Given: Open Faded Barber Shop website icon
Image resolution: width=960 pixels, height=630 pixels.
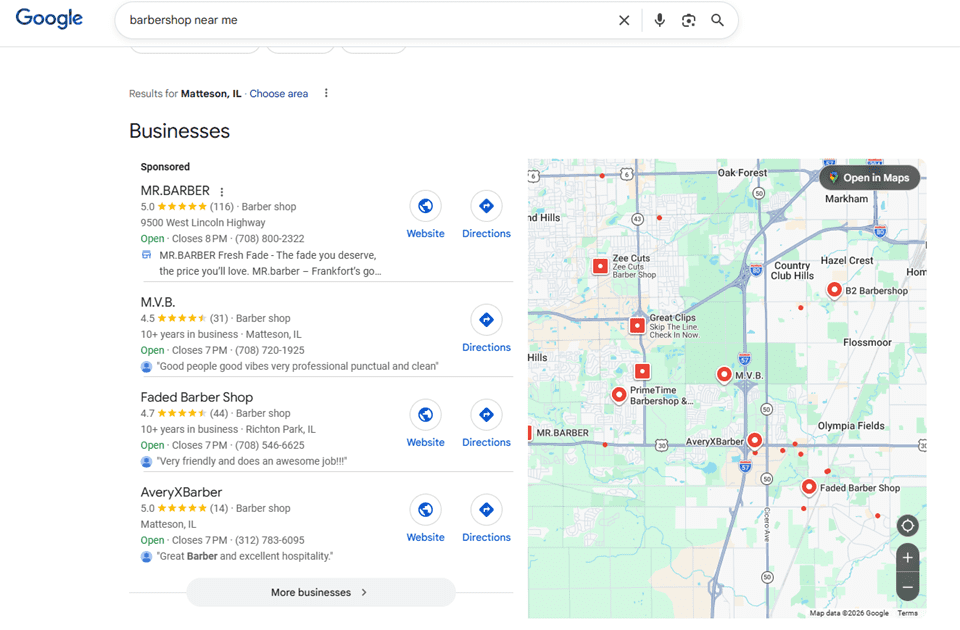Looking at the screenshot, I should (x=425, y=415).
